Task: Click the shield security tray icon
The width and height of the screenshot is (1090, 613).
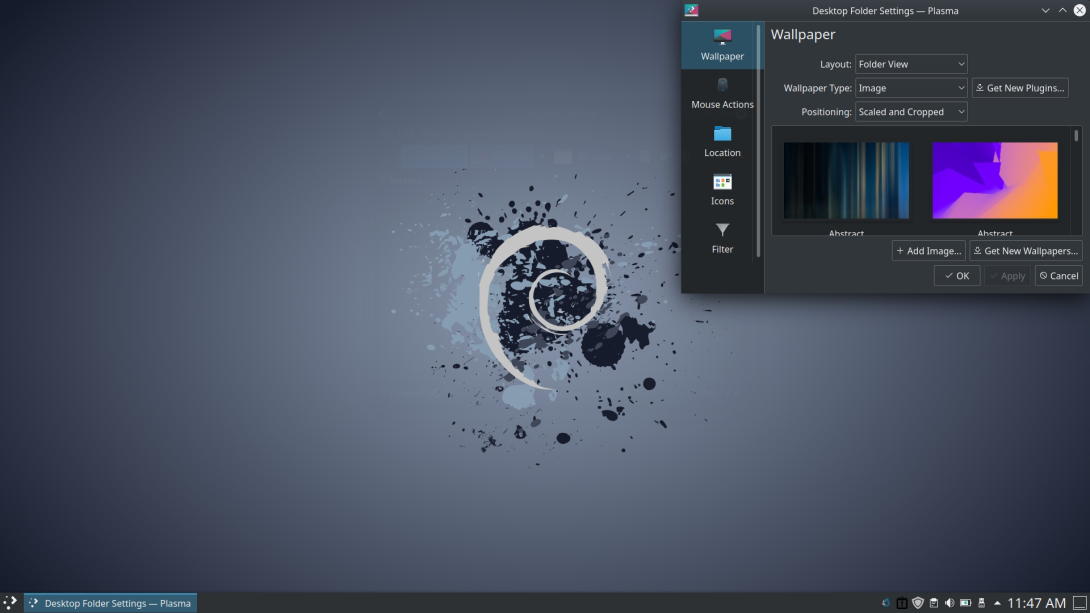Action: coord(918,603)
